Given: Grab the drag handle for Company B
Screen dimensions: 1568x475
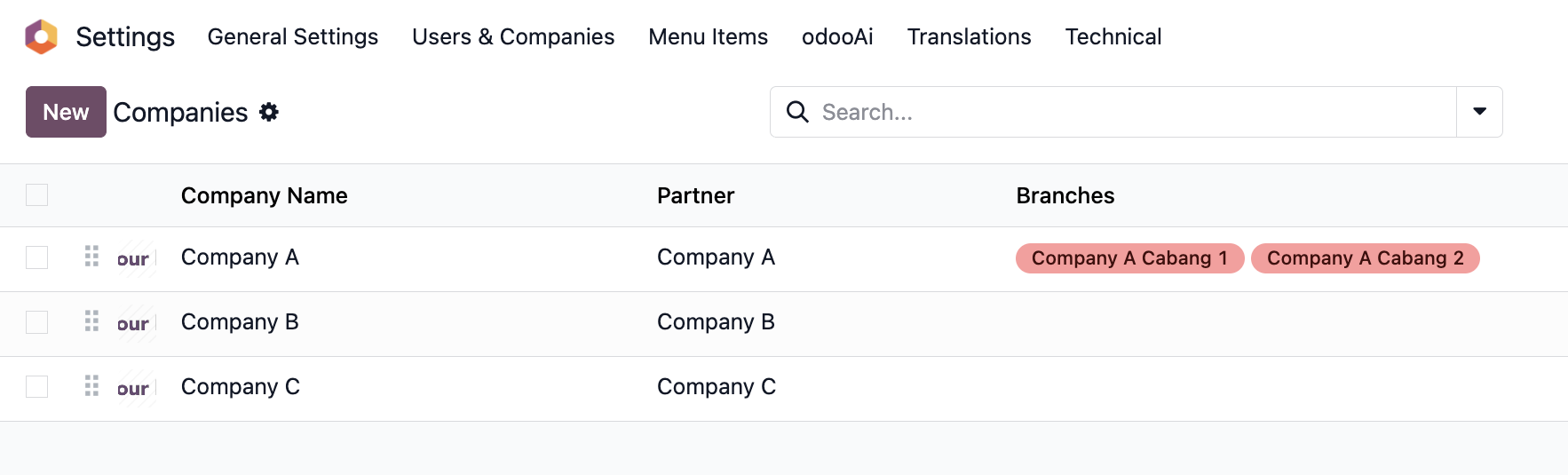Looking at the screenshot, I should (91, 321).
